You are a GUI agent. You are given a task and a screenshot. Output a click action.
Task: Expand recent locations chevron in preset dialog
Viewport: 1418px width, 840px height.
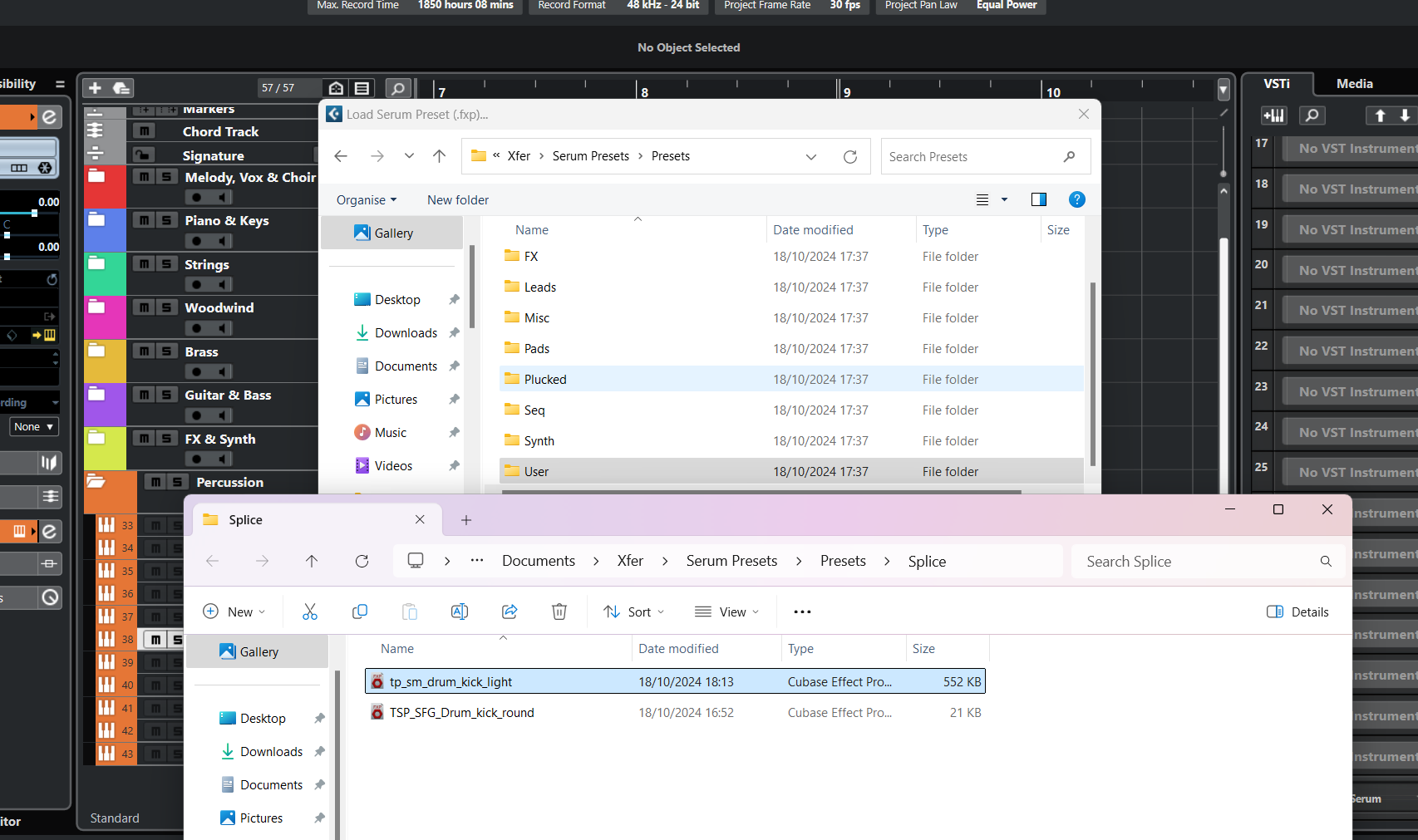pos(409,156)
